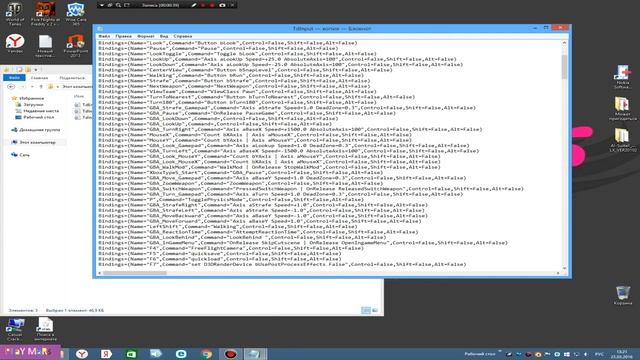Click the pencil draw tool in recorder bar
This screenshot has height=360, width=640.
194,5
